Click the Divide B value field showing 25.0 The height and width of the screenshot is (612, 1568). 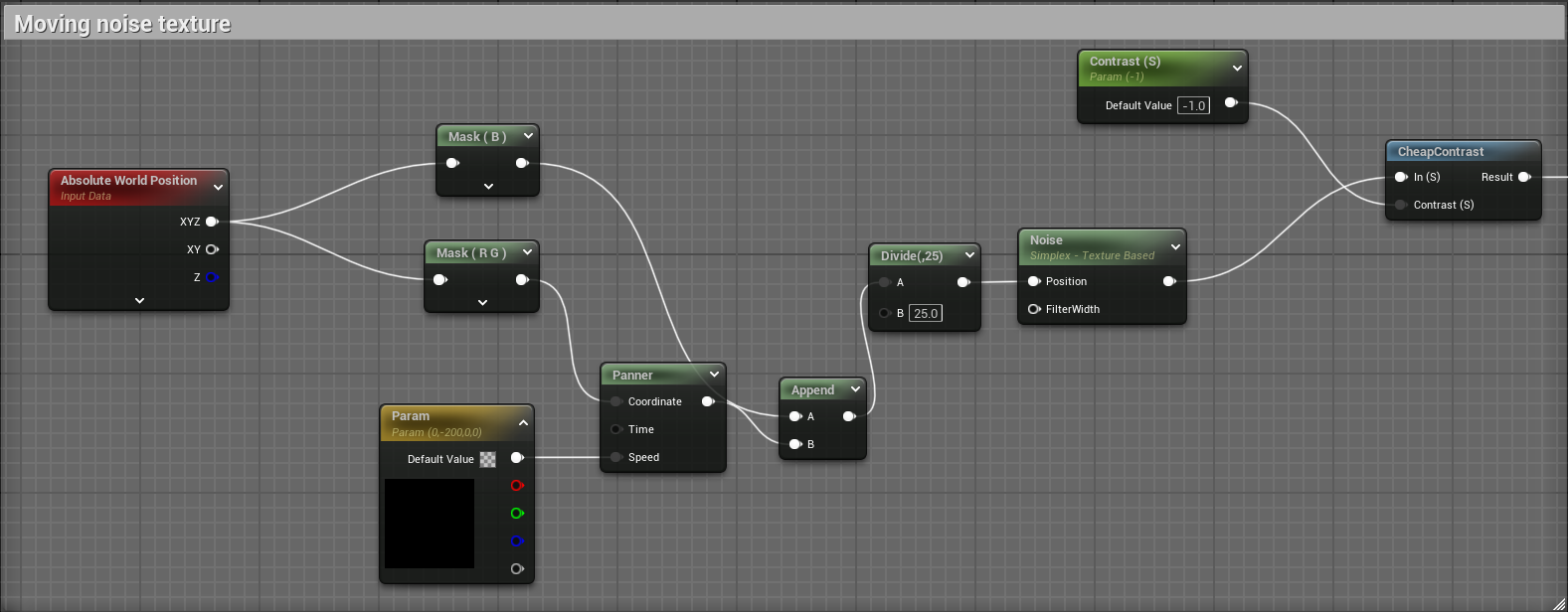926,313
